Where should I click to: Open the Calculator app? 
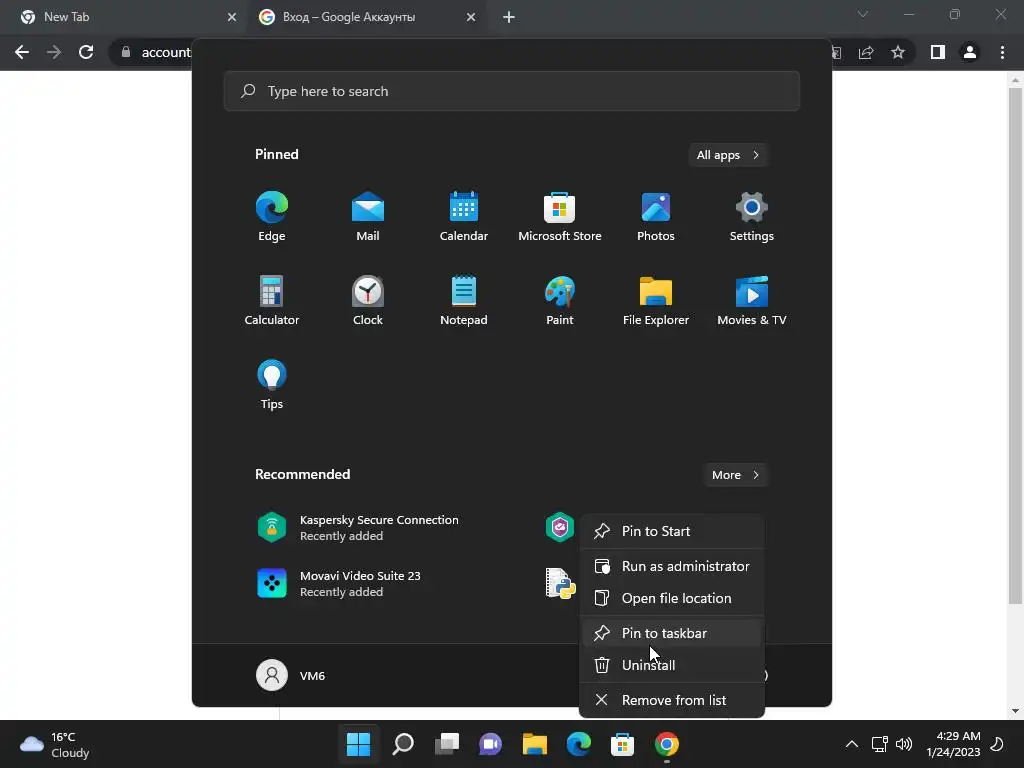pyautogui.click(x=272, y=300)
